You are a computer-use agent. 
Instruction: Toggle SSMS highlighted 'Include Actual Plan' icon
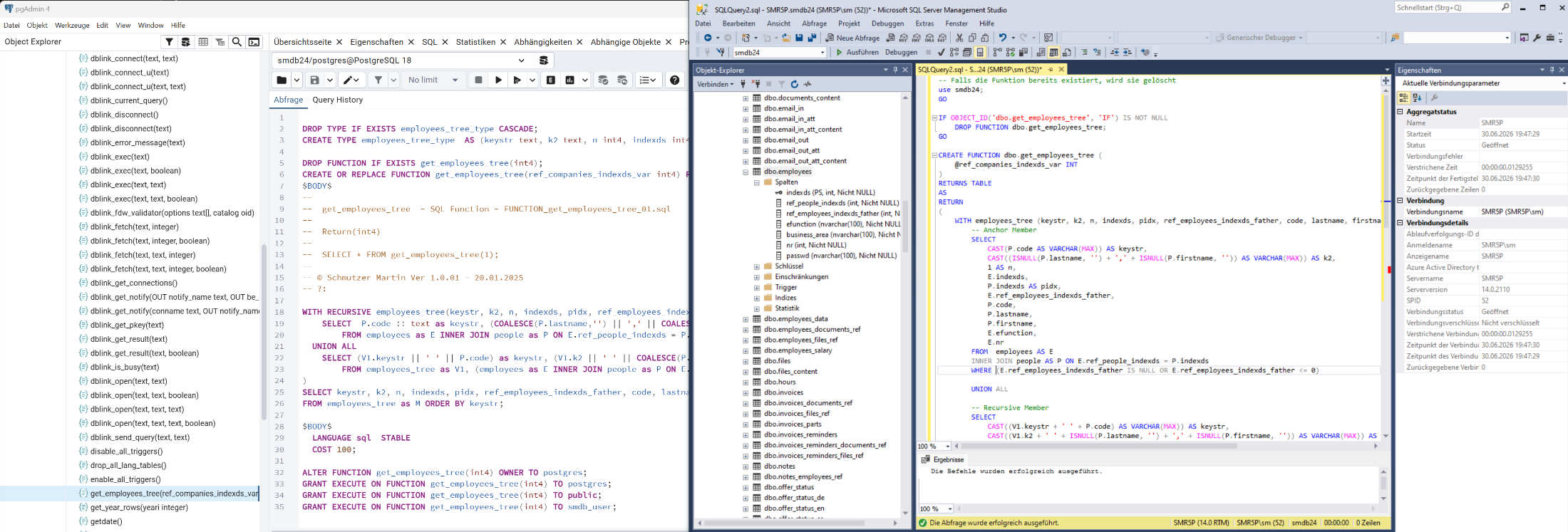[980, 52]
